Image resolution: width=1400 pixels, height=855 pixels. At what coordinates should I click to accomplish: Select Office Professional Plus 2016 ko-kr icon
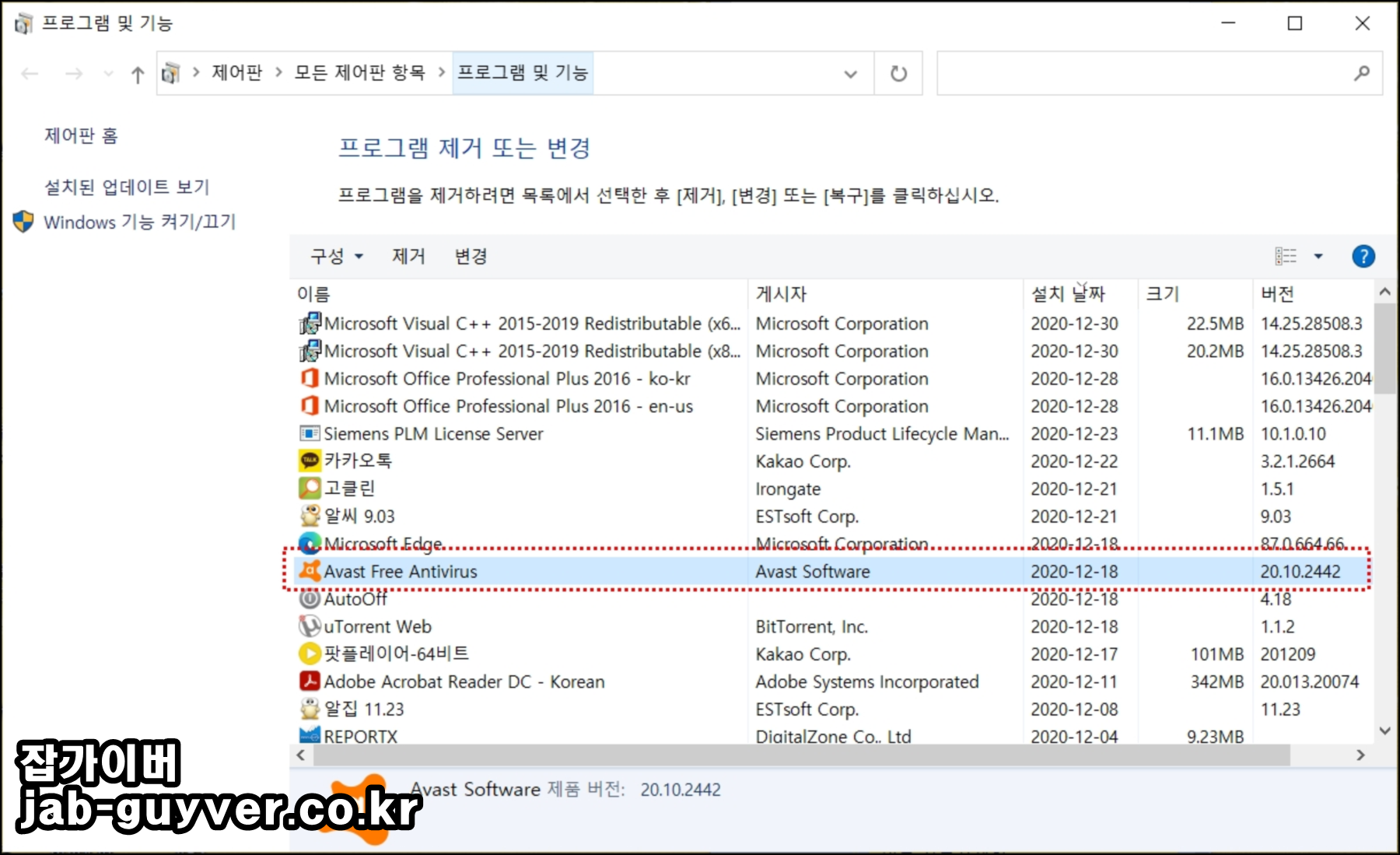tap(310, 378)
